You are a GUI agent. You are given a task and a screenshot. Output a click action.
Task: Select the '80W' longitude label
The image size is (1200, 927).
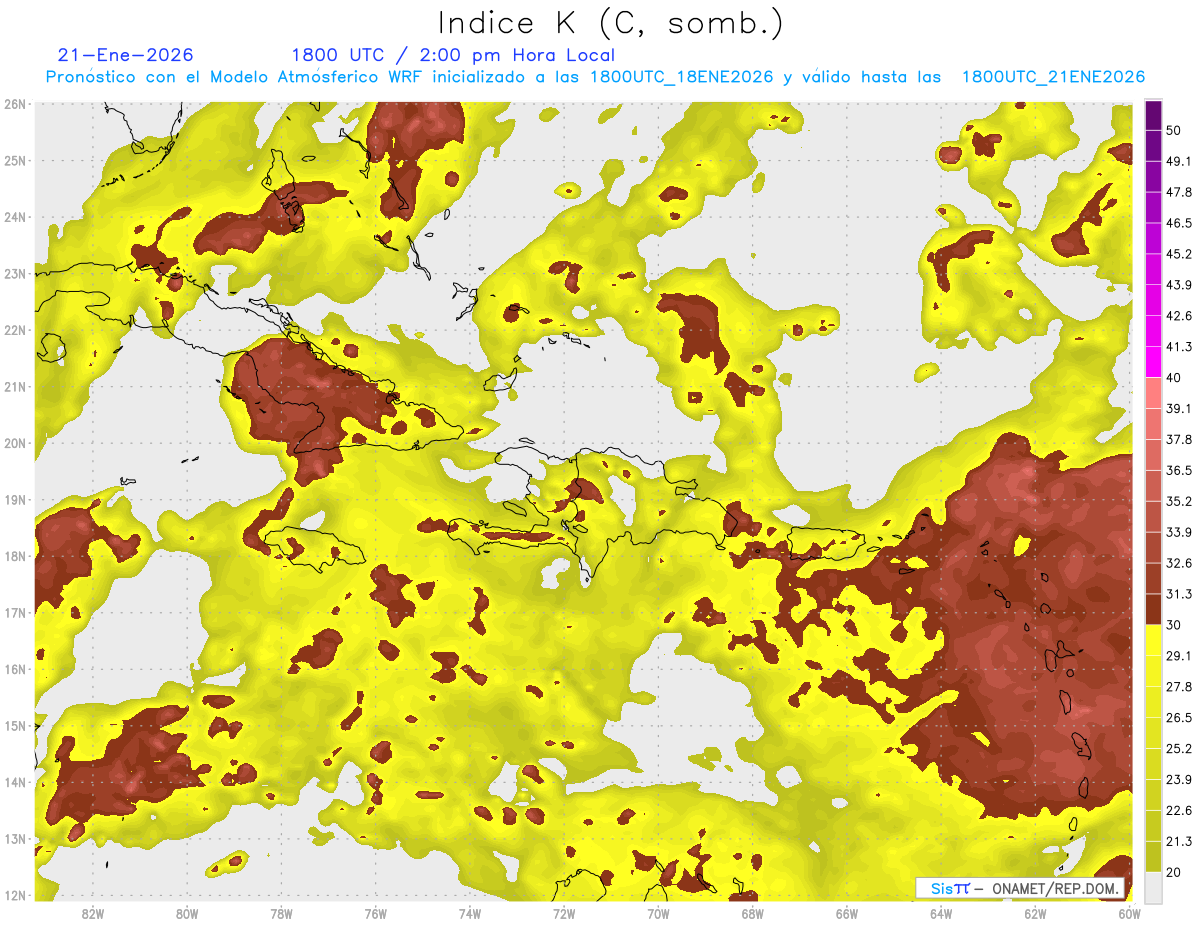click(187, 913)
